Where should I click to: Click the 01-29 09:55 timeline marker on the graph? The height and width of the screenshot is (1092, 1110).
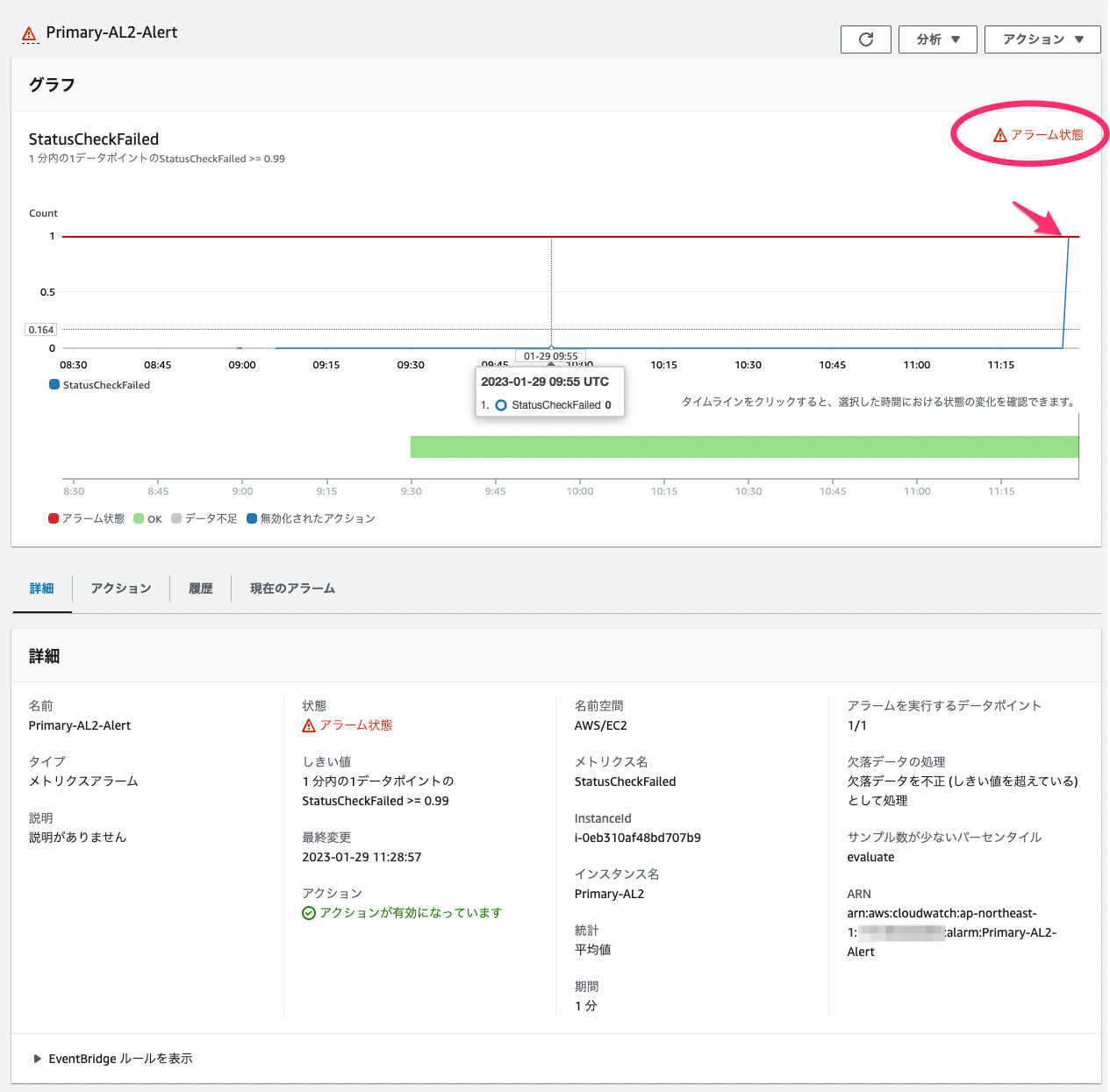pyautogui.click(x=550, y=356)
